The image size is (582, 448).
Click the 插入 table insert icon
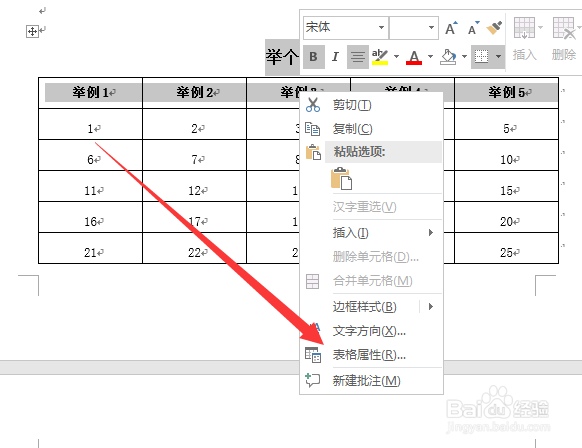point(524,28)
